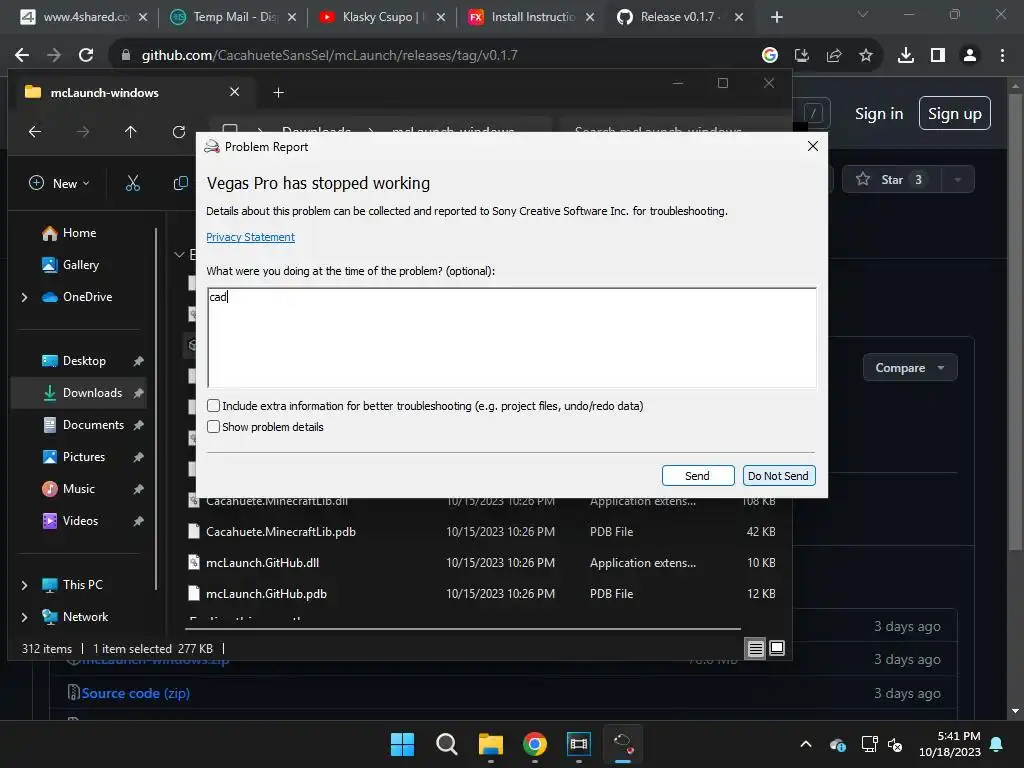Open the New menu in File Explorer
Viewport: 1024px width, 768px height.
click(x=59, y=184)
